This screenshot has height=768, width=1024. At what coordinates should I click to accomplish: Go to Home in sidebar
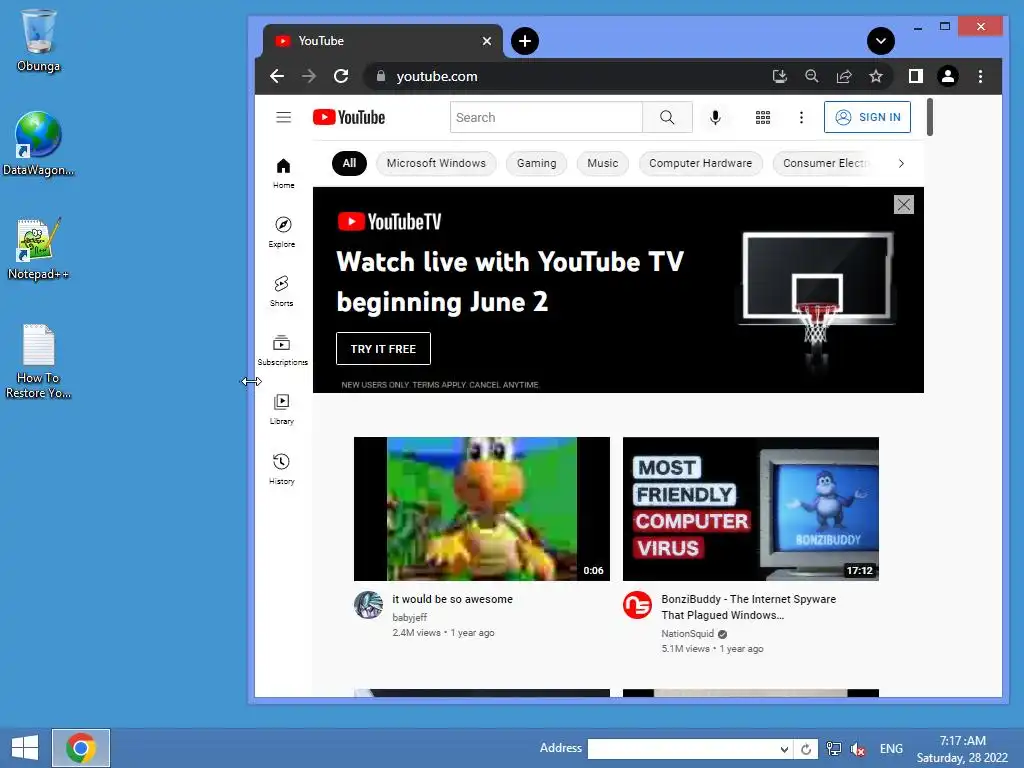[283, 174]
